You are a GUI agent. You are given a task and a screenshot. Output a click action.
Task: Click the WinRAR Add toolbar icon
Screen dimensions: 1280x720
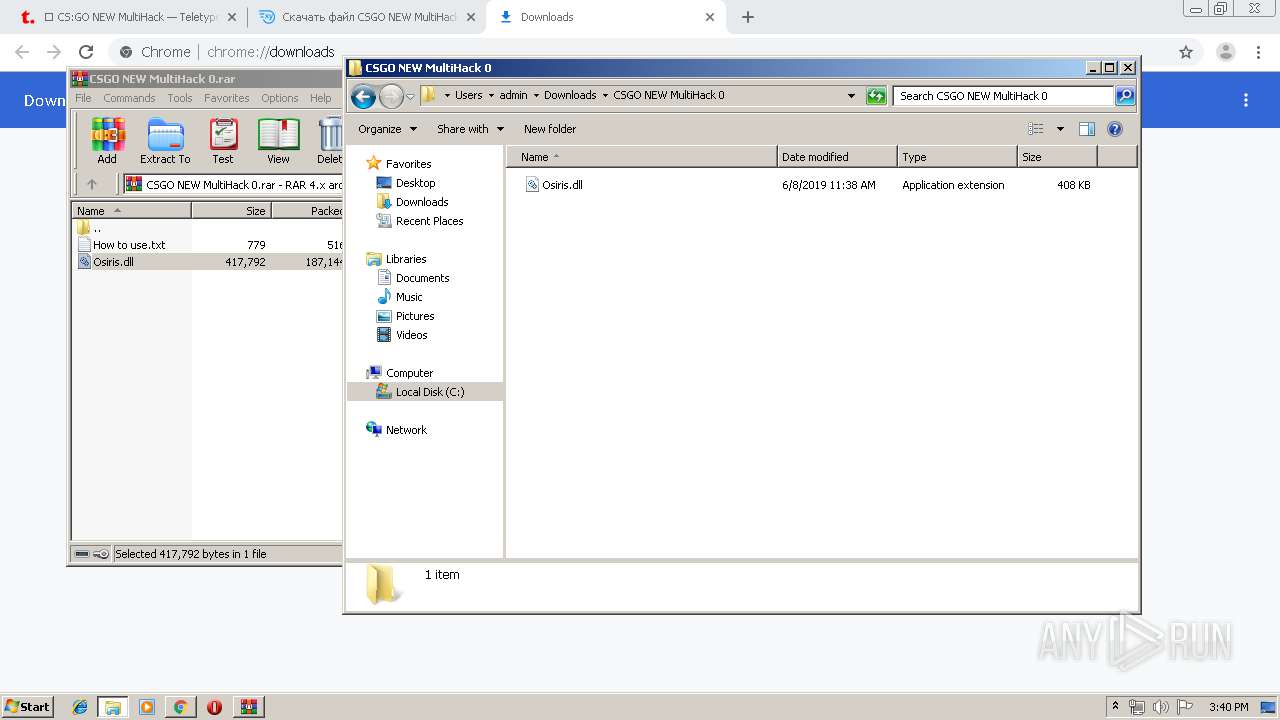pos(107,140)
